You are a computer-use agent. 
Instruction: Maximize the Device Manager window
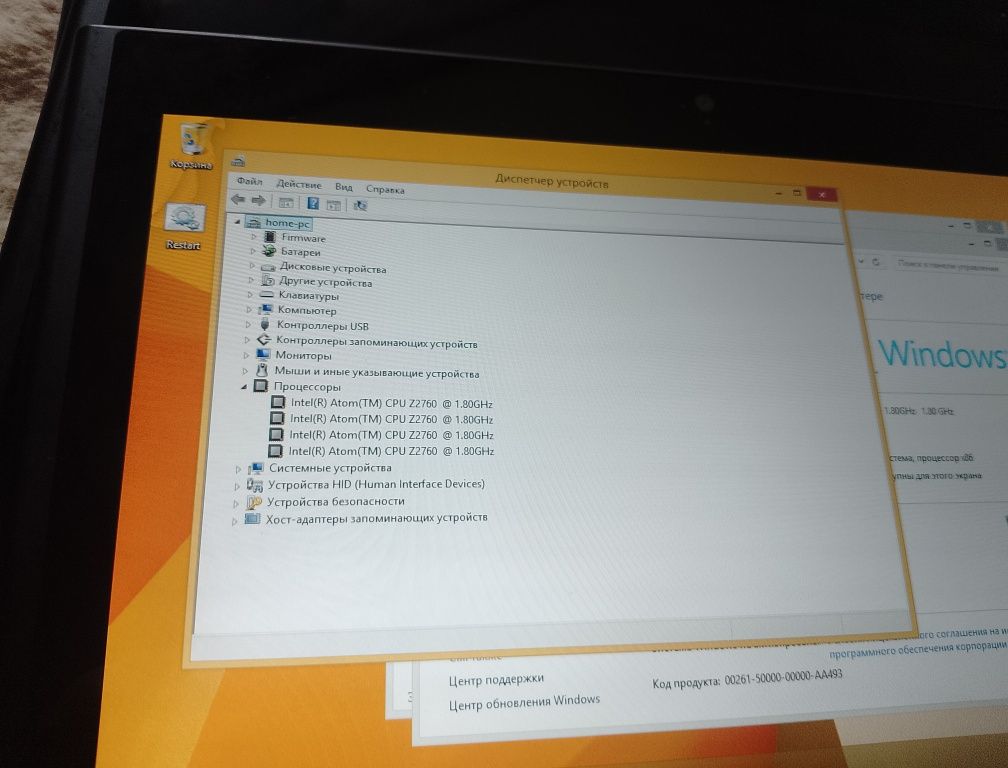(x=796, y=193)
